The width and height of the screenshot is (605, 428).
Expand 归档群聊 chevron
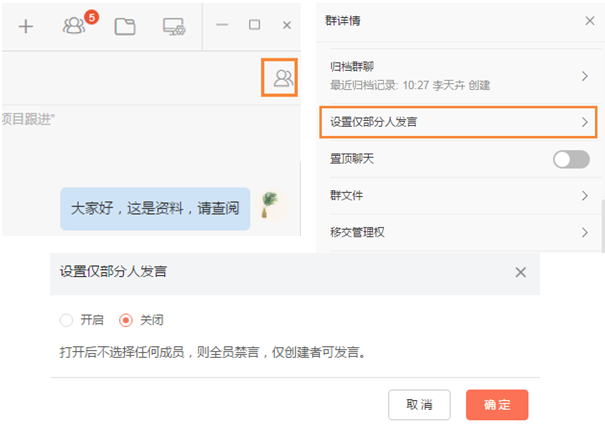pyautogui.click(x=585, y=76)
